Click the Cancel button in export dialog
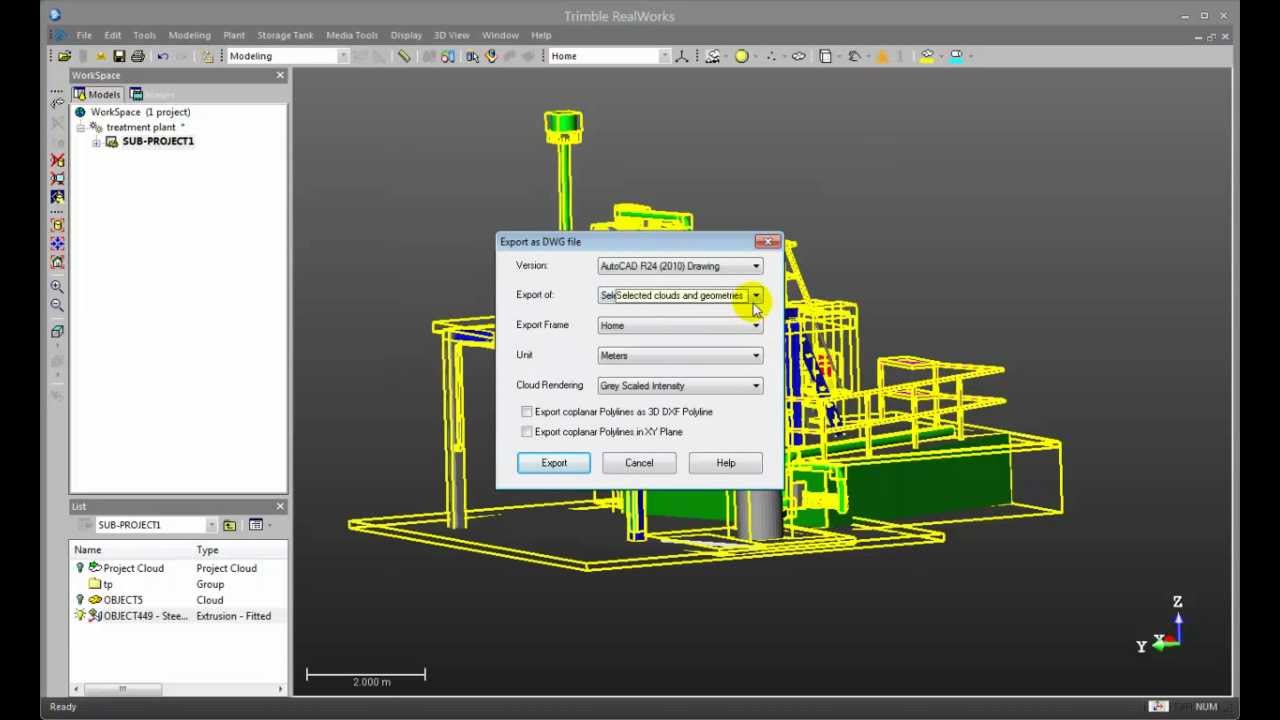Screen dimensions: 1280x720 pyautogui.click(x=639, y=463)
